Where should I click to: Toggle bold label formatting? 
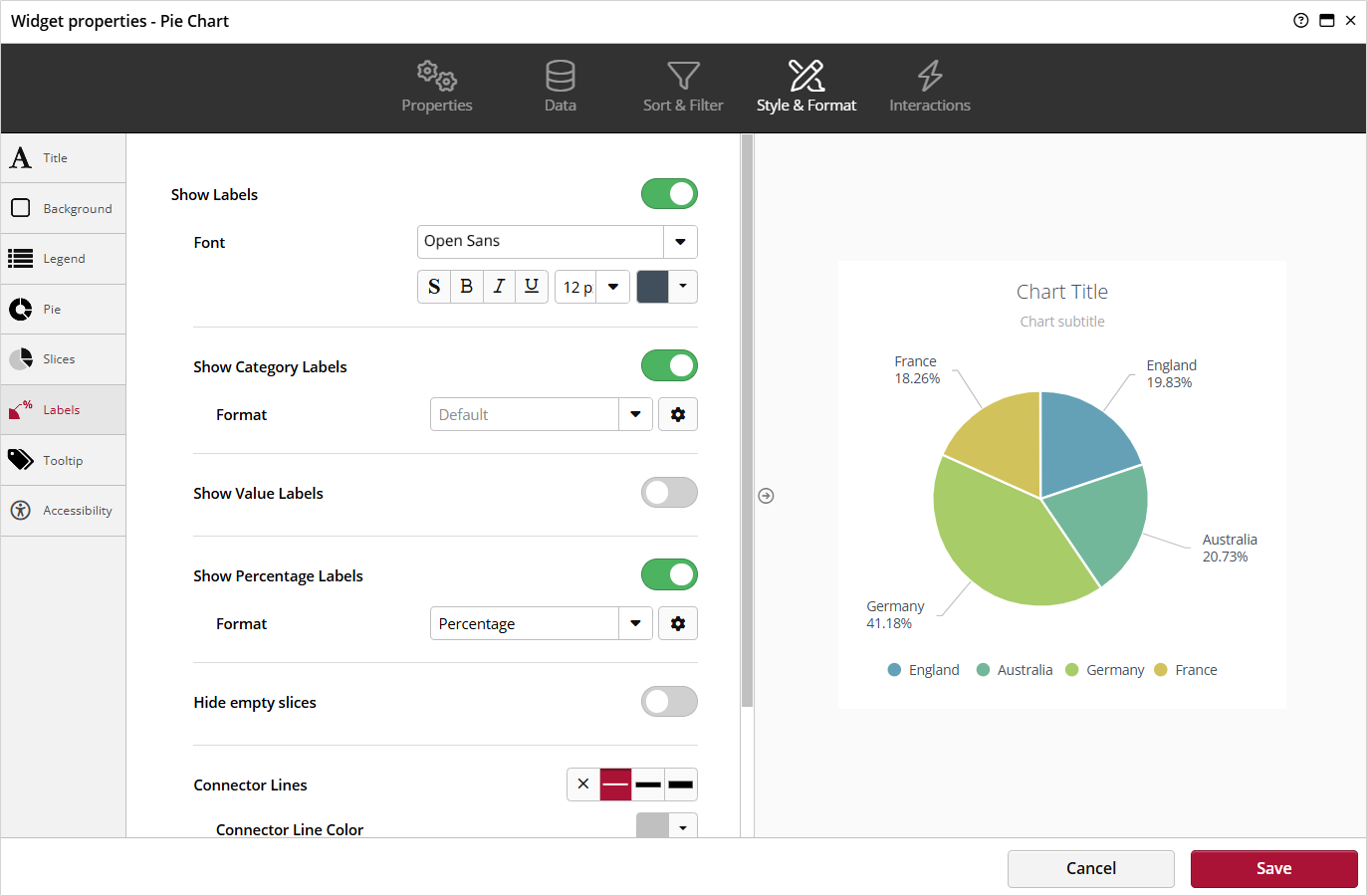coord(467,287)
